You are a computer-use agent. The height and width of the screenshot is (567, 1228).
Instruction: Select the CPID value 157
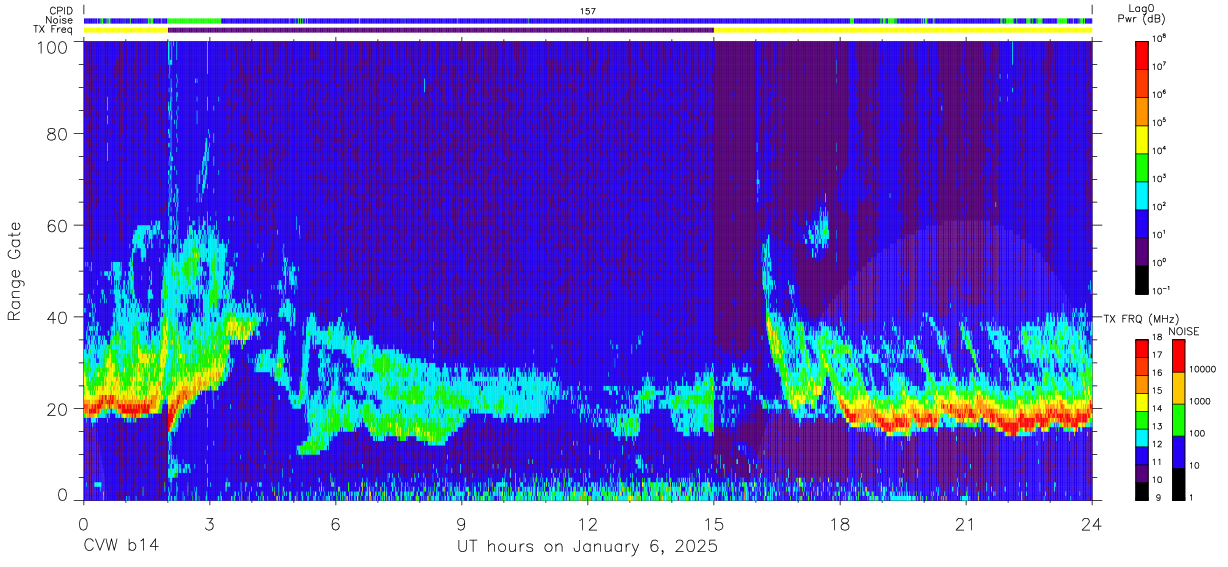pos(588,11)
